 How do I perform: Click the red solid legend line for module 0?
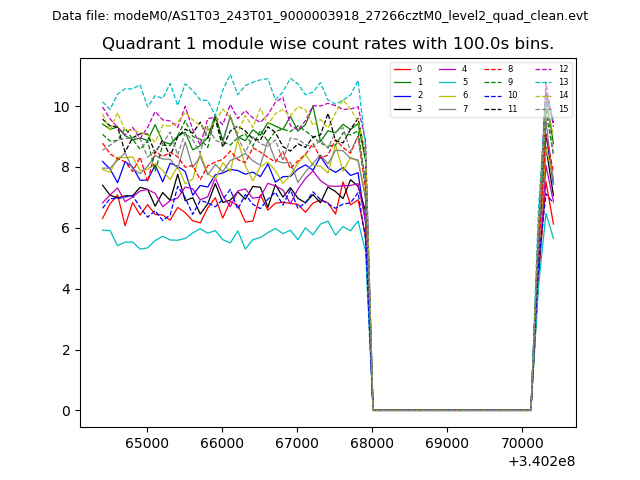402,69
